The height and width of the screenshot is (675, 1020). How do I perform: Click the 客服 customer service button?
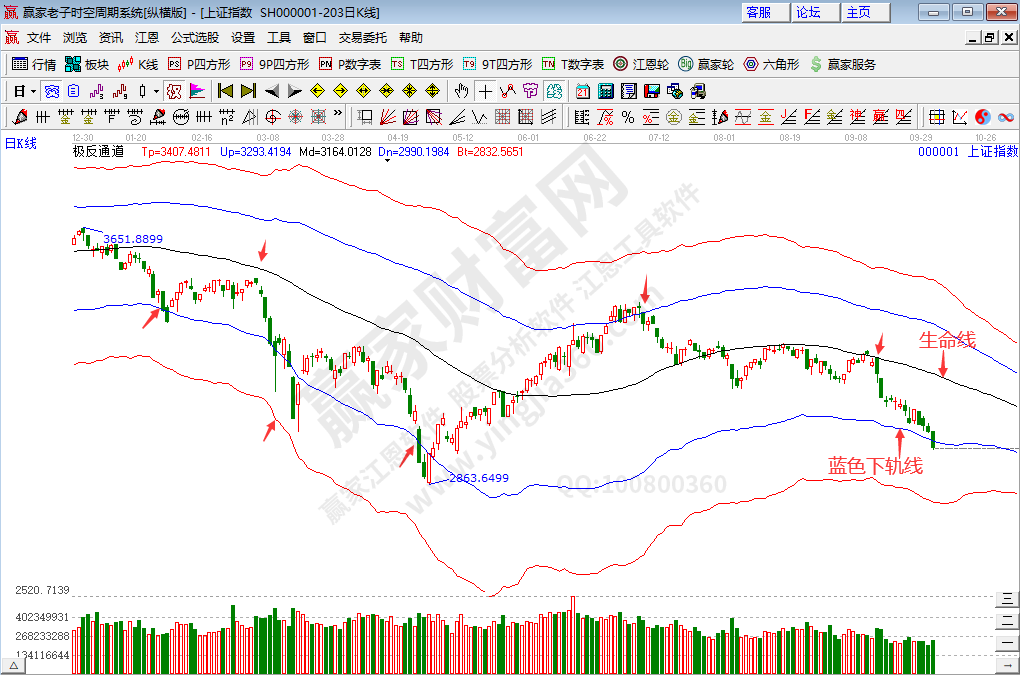point(760,12)
